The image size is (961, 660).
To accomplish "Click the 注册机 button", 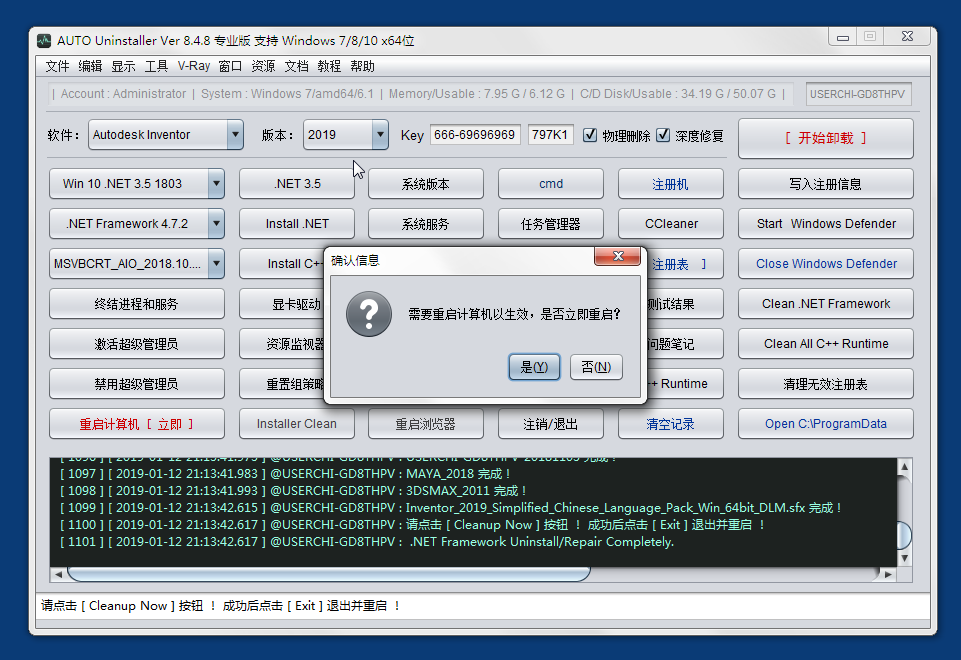I will (x=670, y=184).
